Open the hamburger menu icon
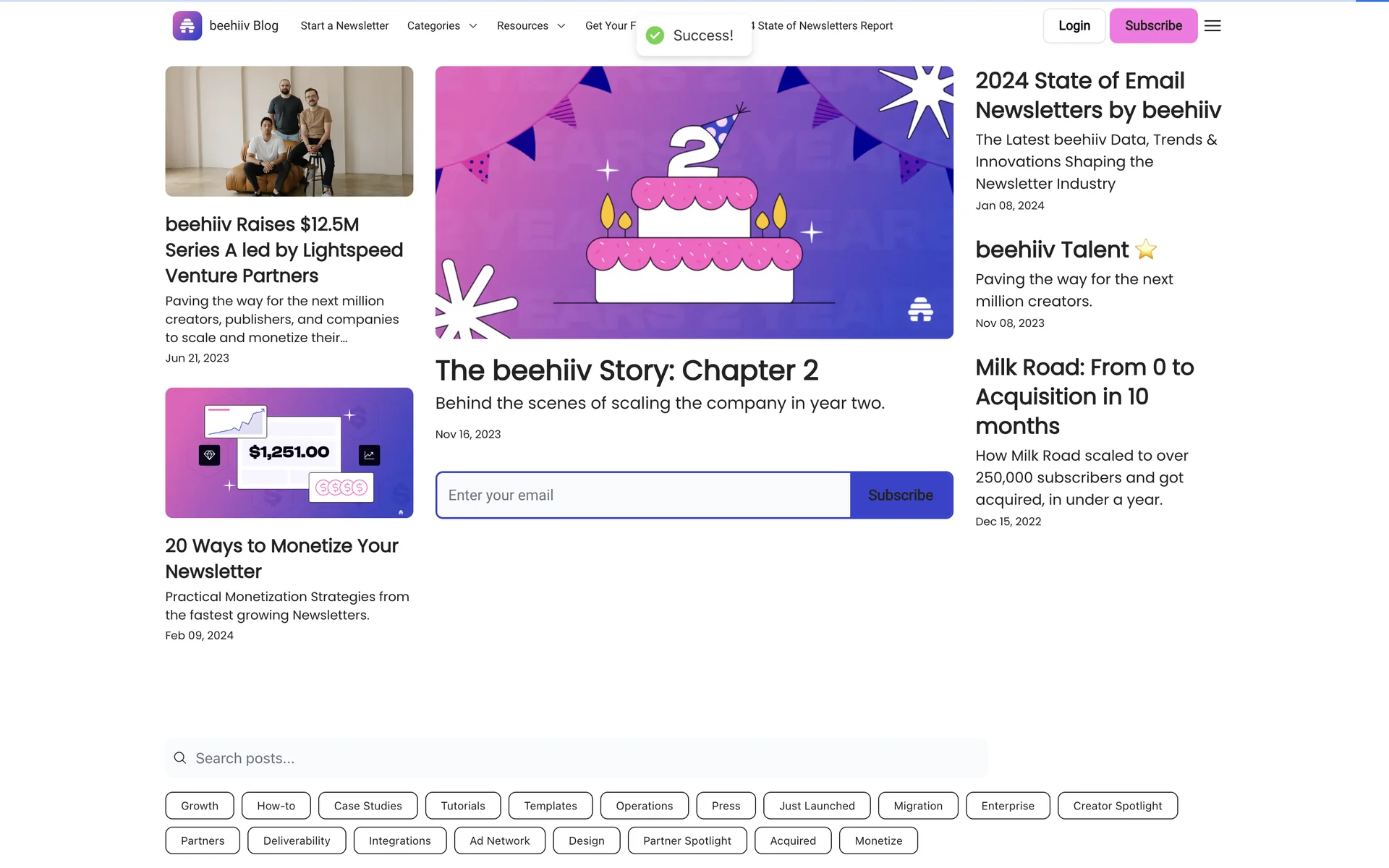Viewport: 1389px width, 868px height. pos(1212,26)
